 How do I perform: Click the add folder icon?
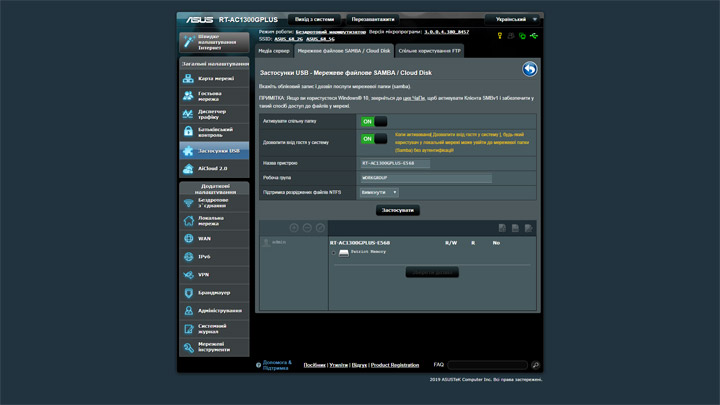[x=502, y=228]
